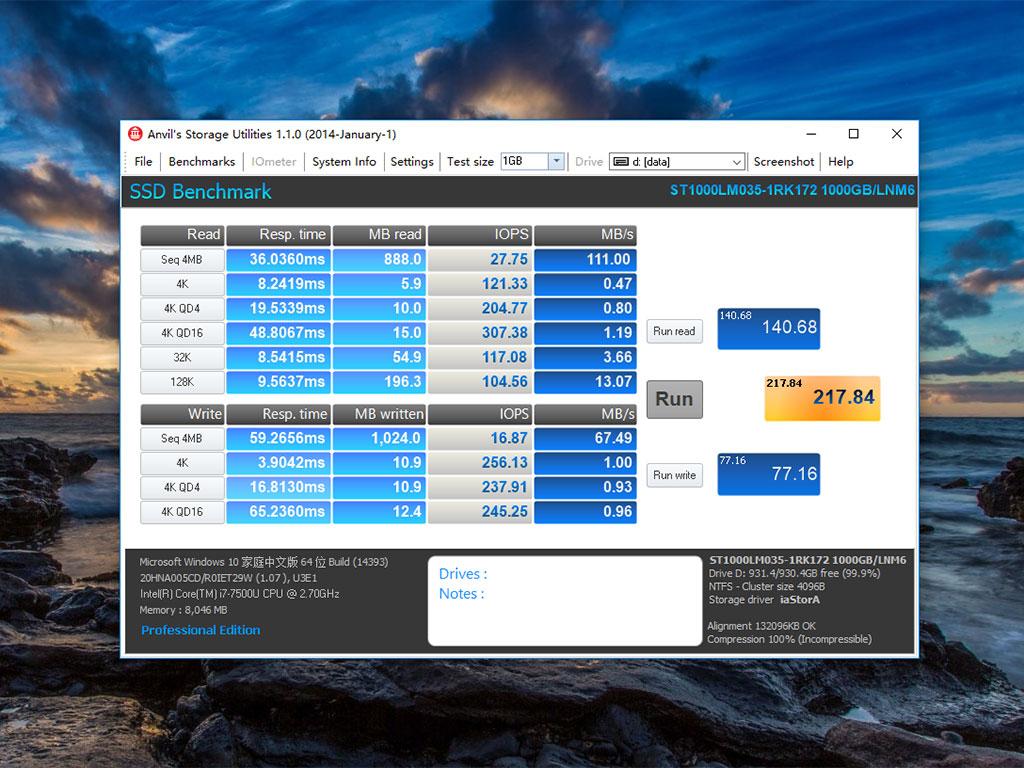Image resolution: width=1024 pixels, height=768 pixels.
Task: Click the Run button
Action: (x=675, y=399)
